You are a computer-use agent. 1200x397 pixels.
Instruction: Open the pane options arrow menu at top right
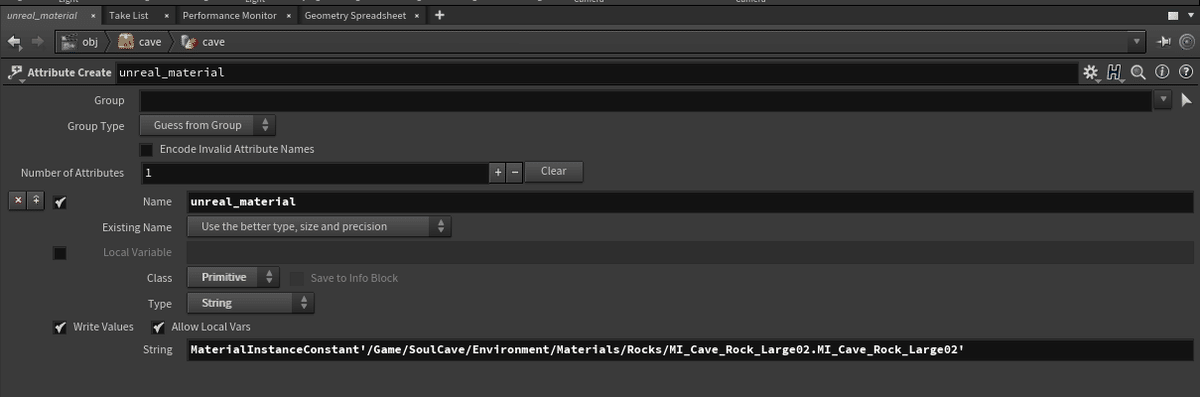[x=1192, y=16]
